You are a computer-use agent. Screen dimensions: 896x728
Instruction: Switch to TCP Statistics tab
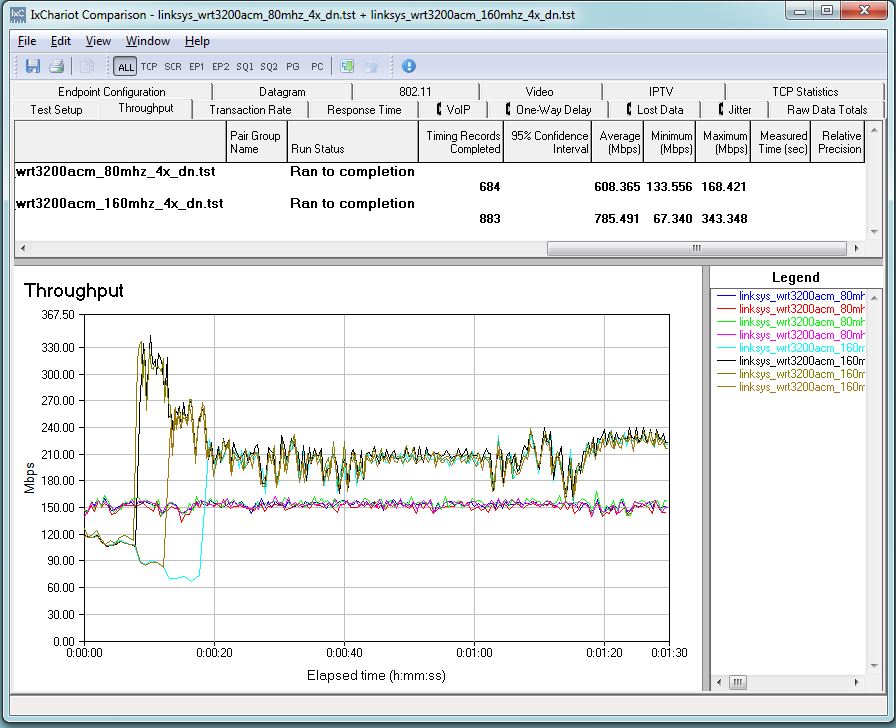(x=805, y=91)
